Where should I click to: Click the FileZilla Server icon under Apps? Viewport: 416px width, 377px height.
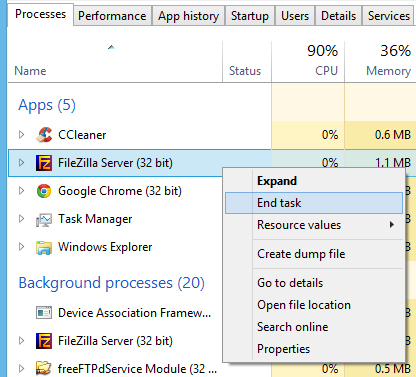click(x=44, y=163)
